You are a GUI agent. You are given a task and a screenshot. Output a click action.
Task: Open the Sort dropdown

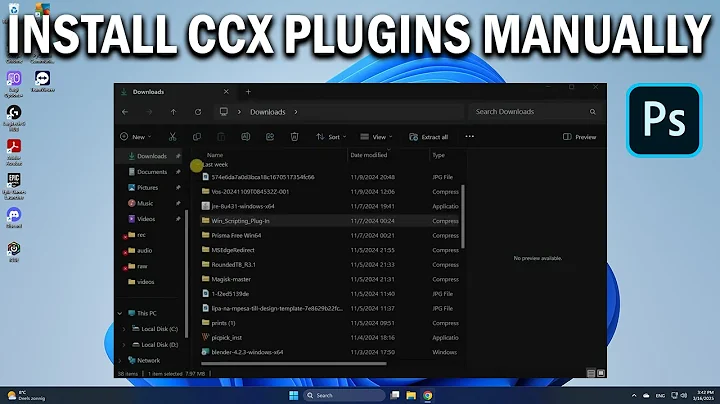(x=331, y=137)
